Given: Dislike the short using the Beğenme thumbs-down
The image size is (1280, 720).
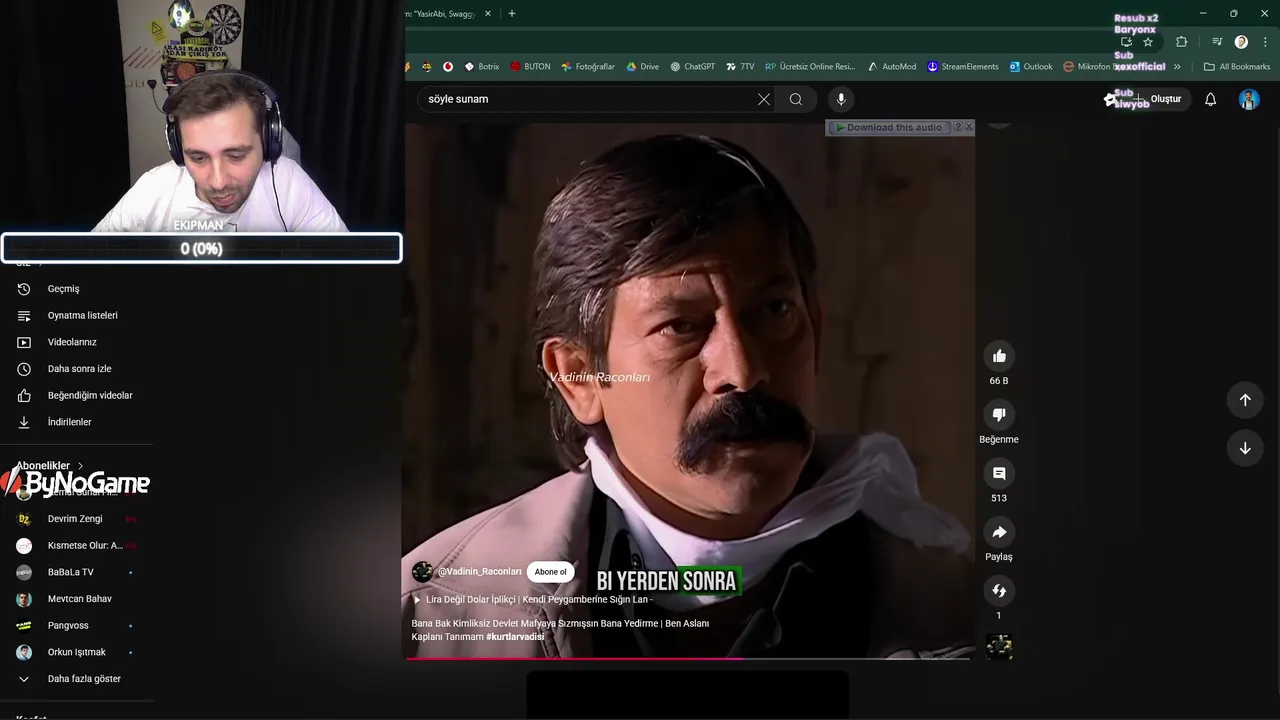Looking at the screenshot, I should click(998, 415).
